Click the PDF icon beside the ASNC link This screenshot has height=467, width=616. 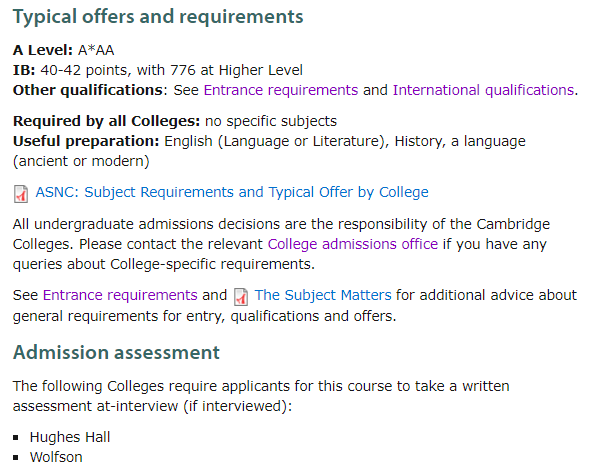[x=21, y=194]
